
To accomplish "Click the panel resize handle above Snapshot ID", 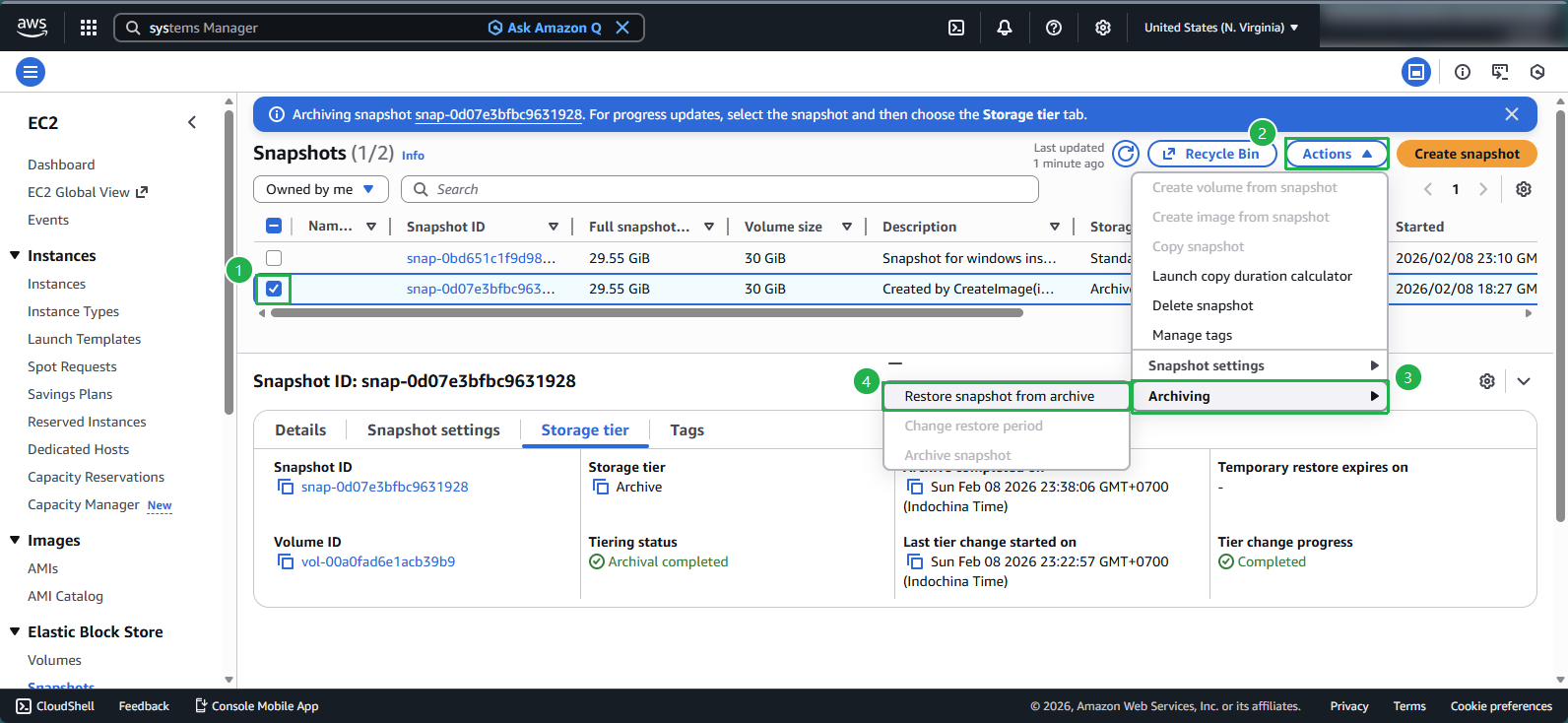I will coord(895,362).
